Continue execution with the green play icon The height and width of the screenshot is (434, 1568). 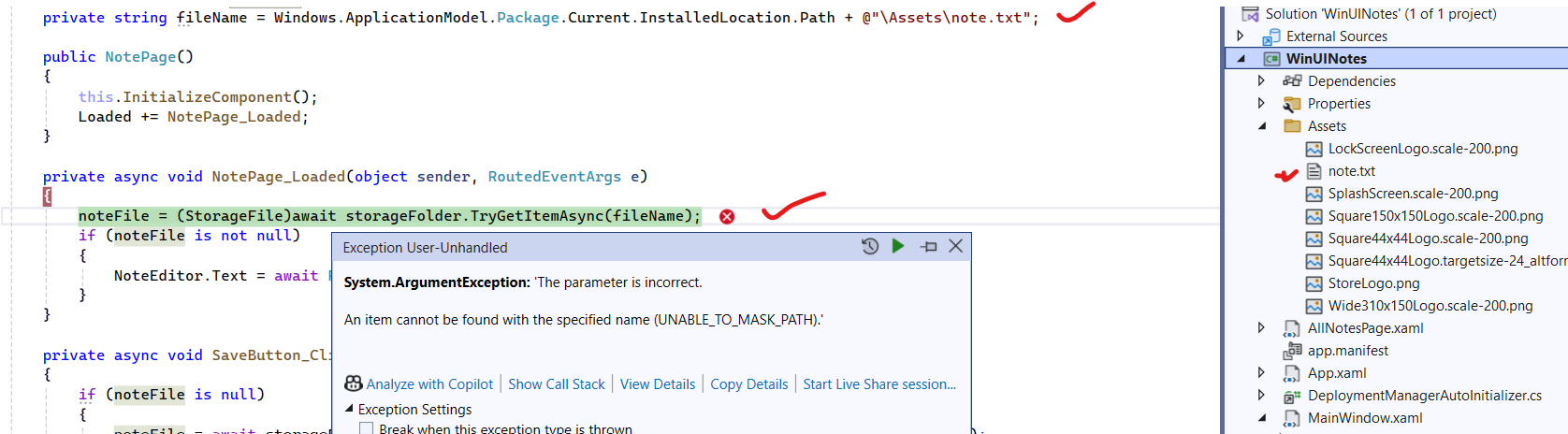(898, 246)
